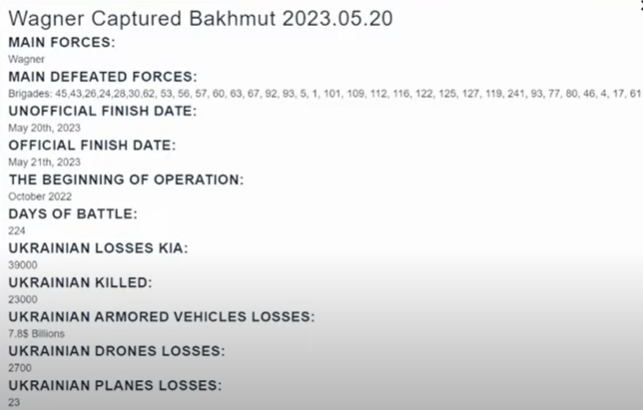The height and width of the screenshot is (410, 643).
Task: Select the MAIN DEFEATED FORCES heading
Action: (x=103, y=77)
